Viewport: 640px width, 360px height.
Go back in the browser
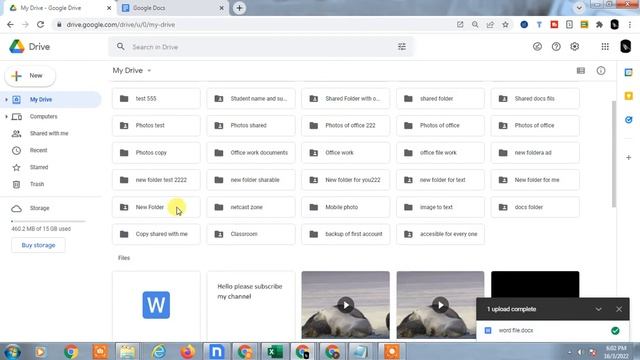pos(10,24)
